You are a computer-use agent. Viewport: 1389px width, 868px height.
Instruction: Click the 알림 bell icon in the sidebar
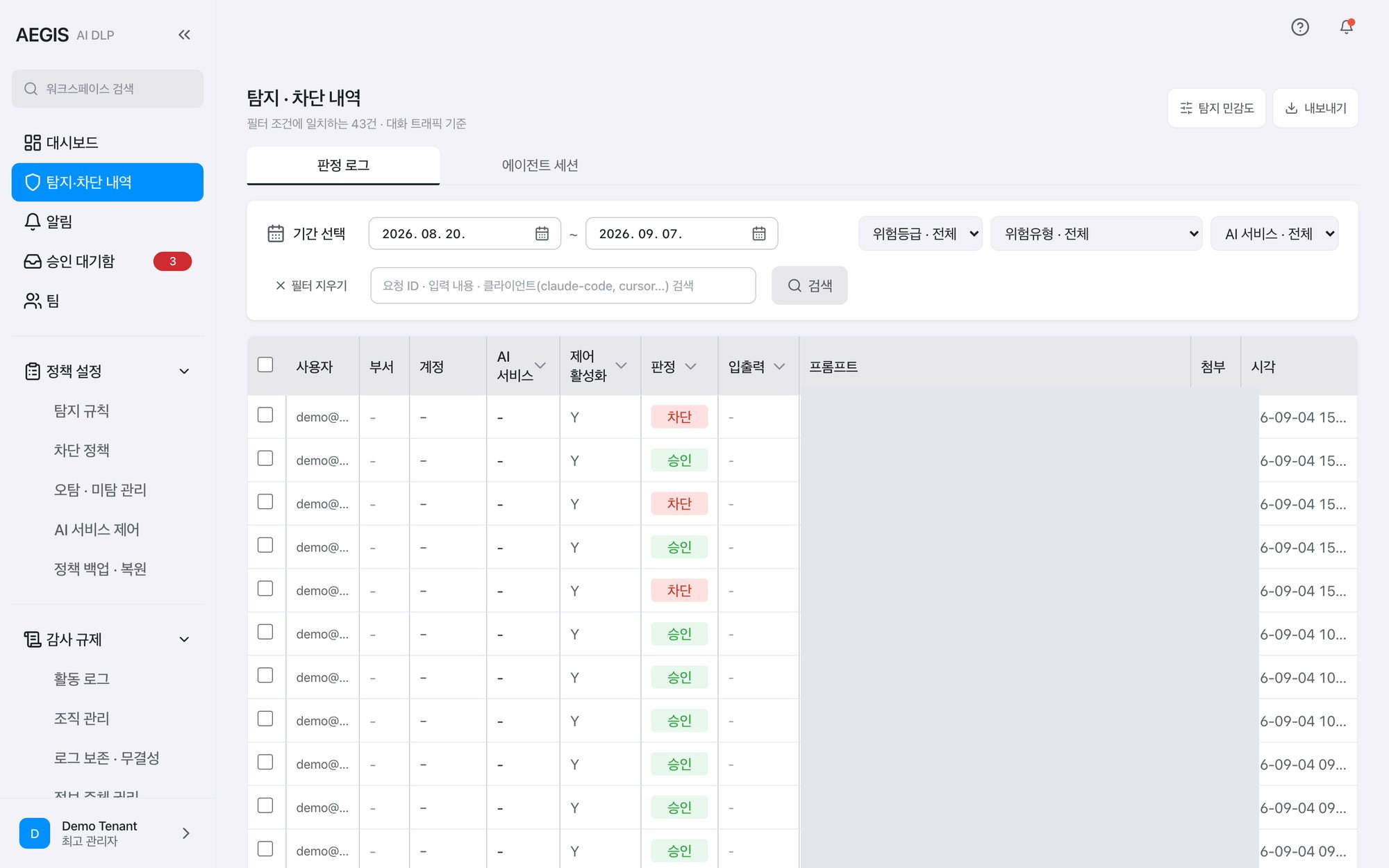coord(33,222)
